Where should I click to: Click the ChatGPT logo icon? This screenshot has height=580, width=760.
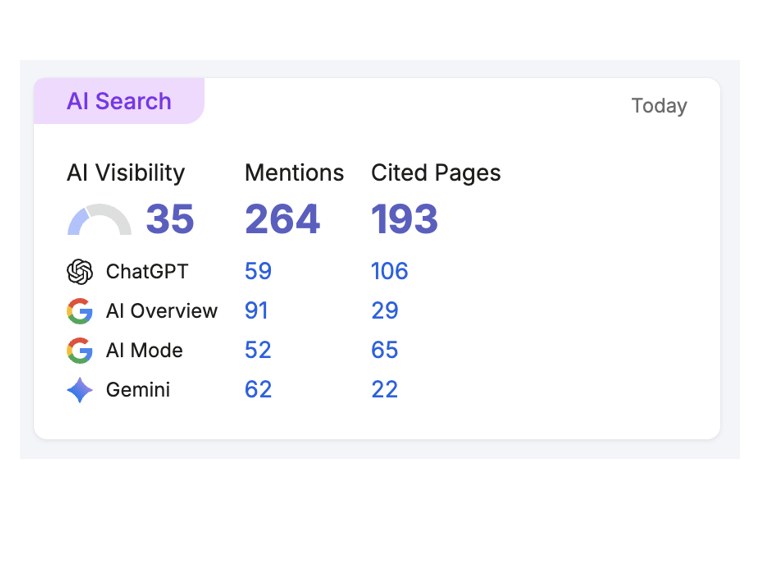click(79, 271)
